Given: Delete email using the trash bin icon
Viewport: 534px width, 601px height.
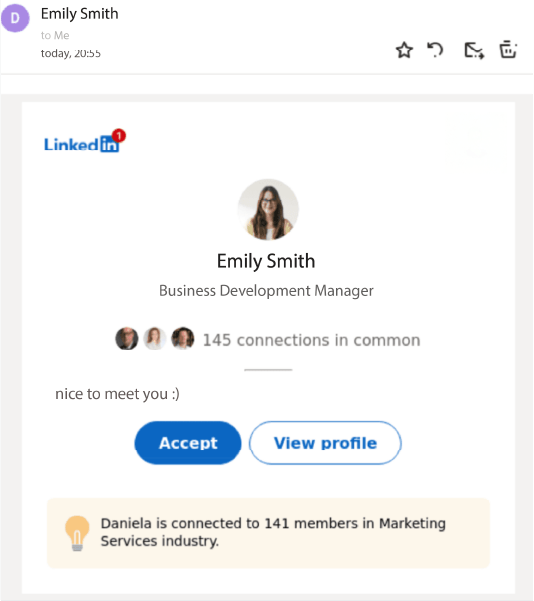Looking at the screenshot, I should [508, 49].
